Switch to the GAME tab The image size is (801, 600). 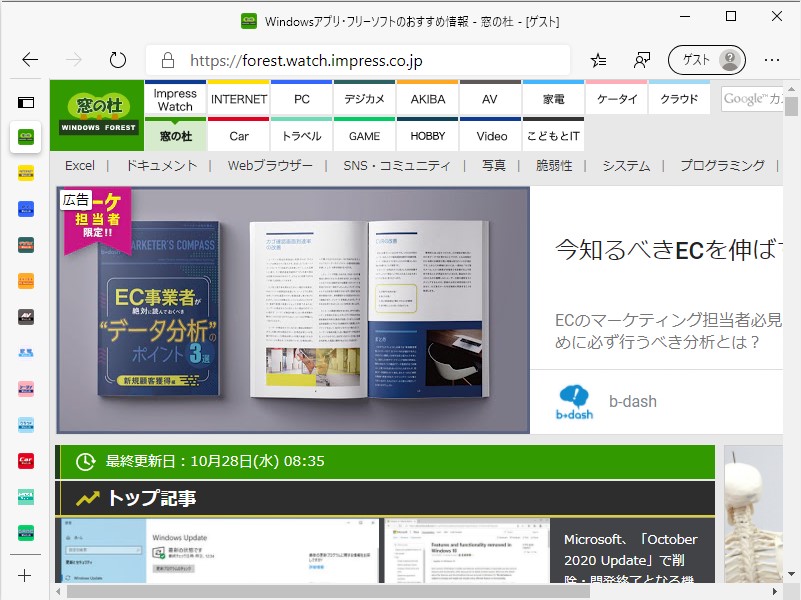pos(364,134)
